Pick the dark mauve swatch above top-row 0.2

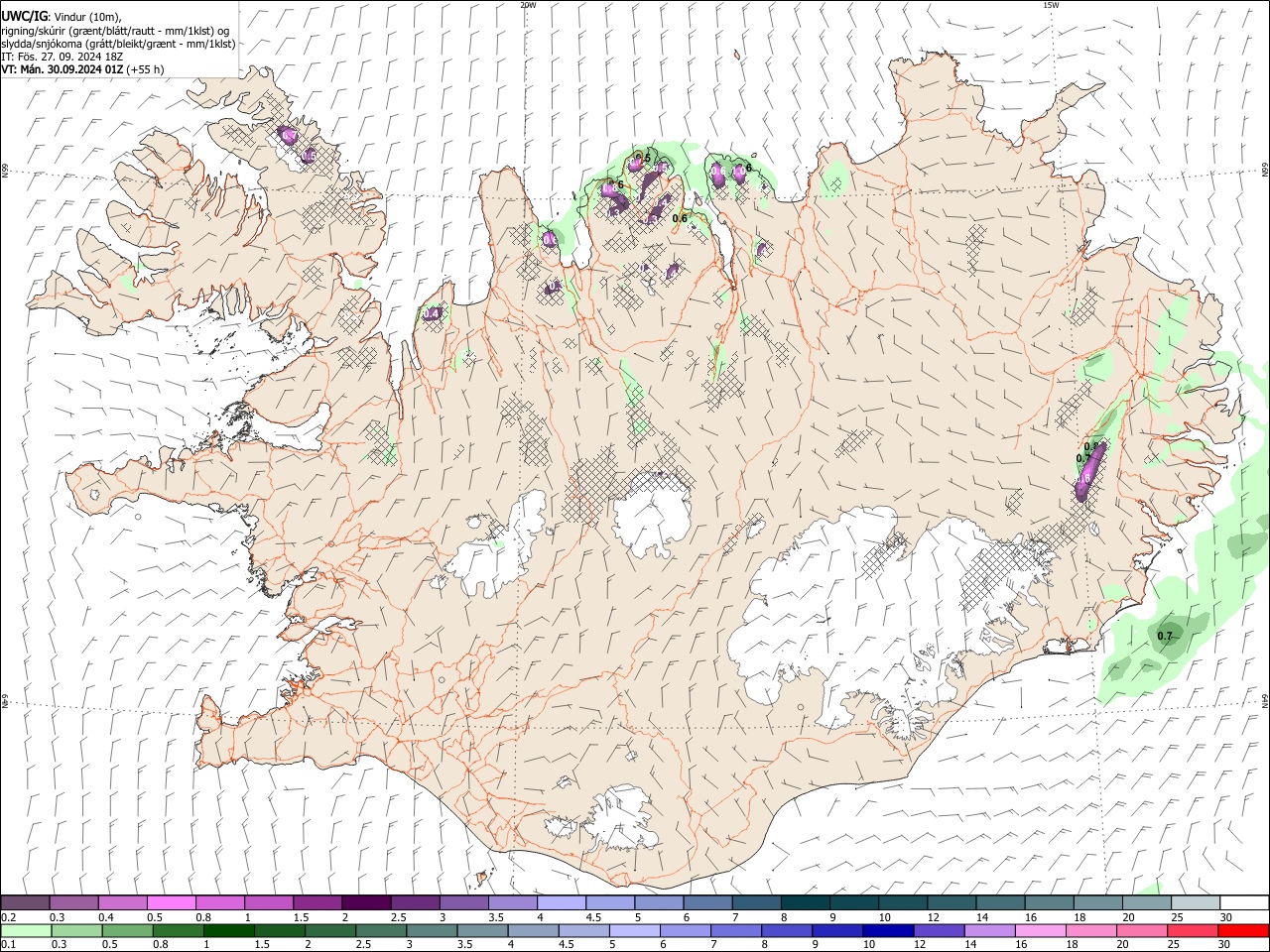[x=26, y=903]
